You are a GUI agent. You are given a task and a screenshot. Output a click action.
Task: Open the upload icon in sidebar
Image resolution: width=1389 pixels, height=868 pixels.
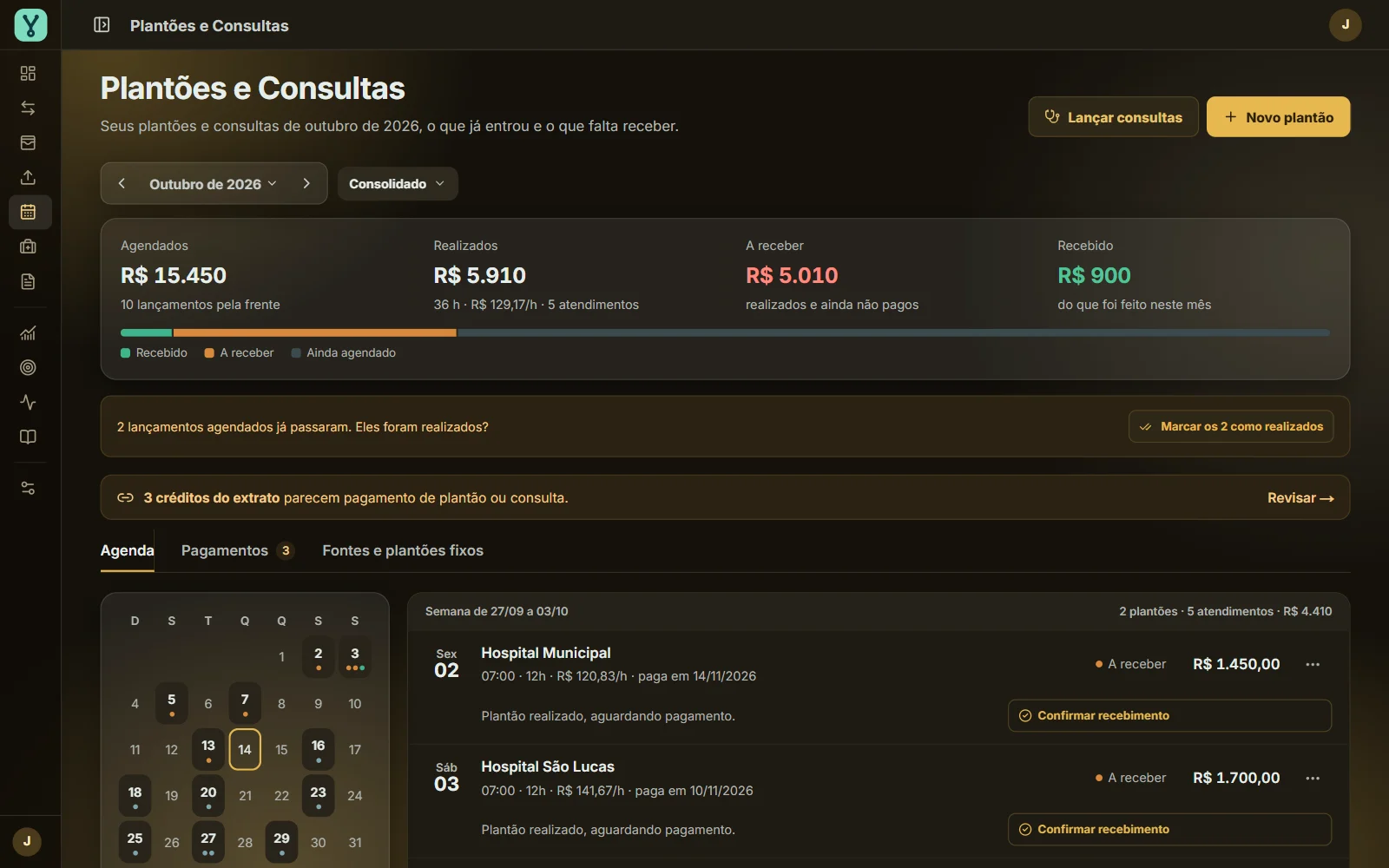coord(28,177)
